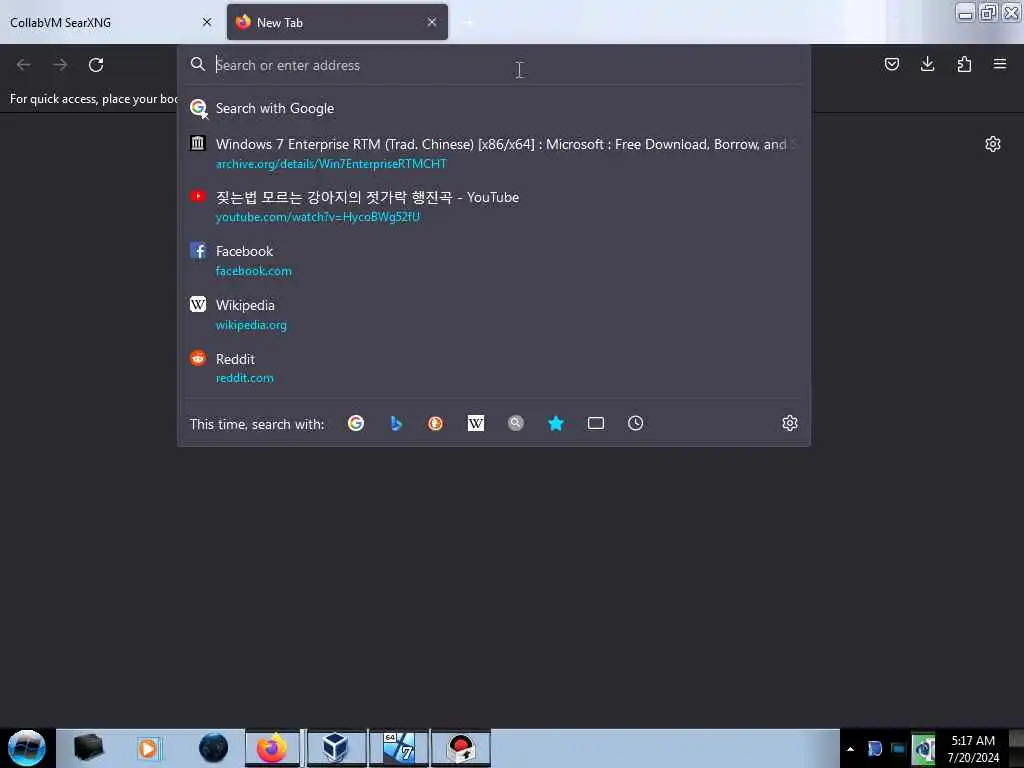The image size is (1024, 768).
Task: Open Windows 7 Enterprise RTM archive.org suggestion
Action: pyautogui.click(x=494, y=153)
